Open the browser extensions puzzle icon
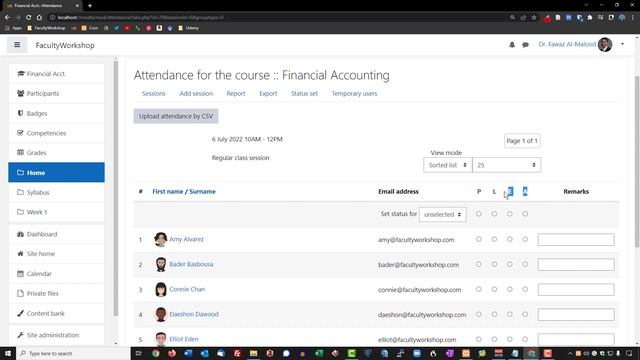 click(x=590, y=18)
